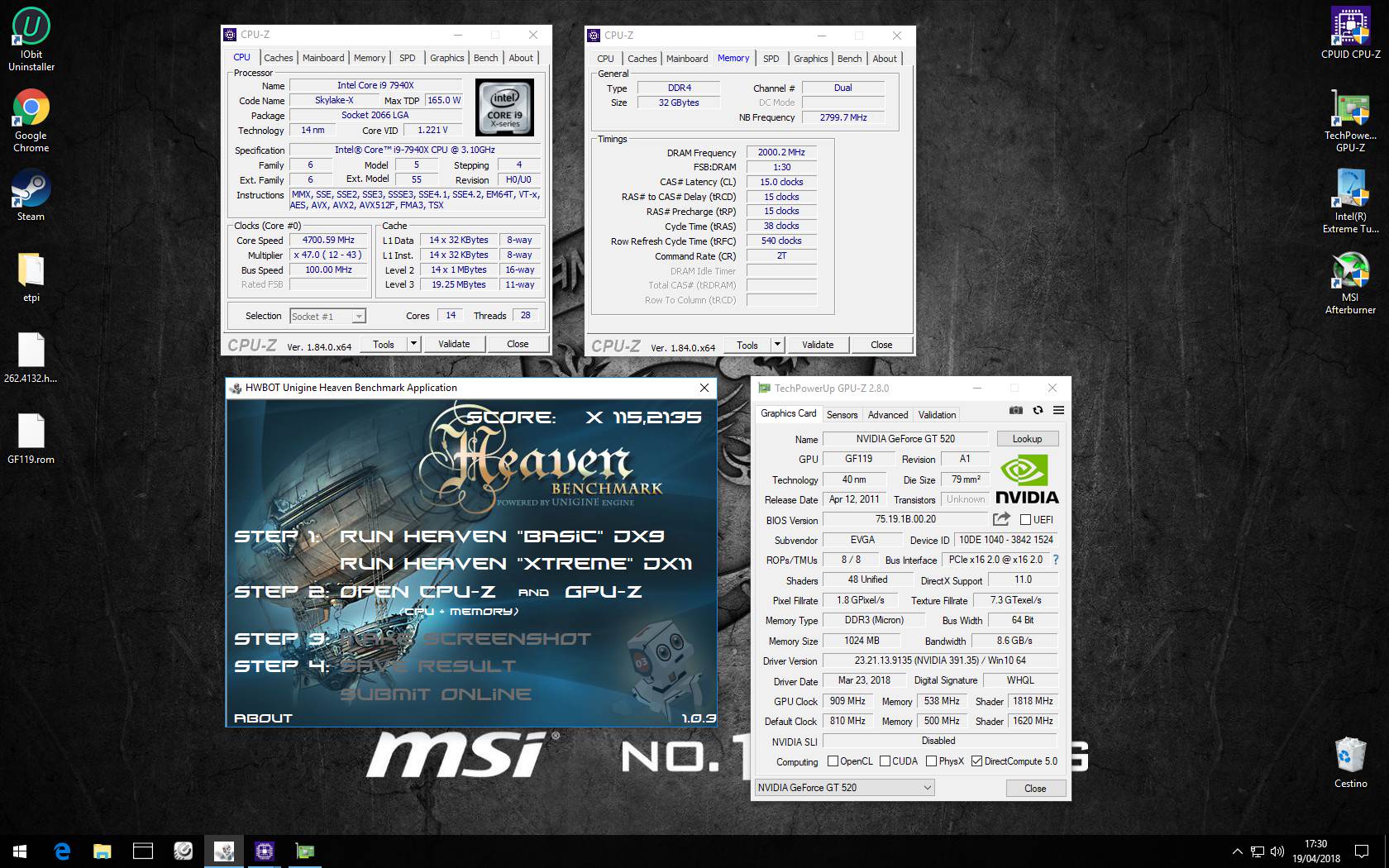The width and height of the screenshot is (1389, 868).
Task: Toggle the CUDA checkbox
Action: 885,761
